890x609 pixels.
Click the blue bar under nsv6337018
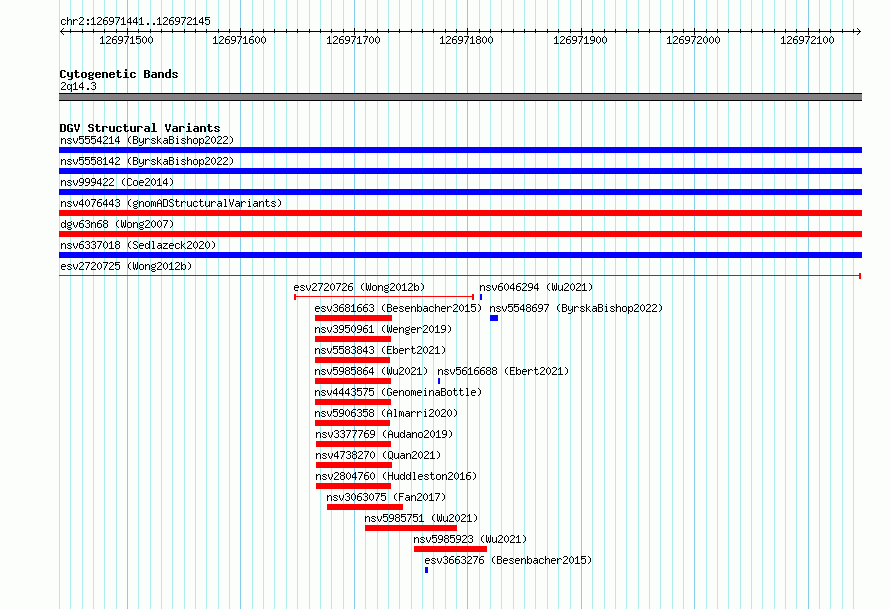pos(460,255)
